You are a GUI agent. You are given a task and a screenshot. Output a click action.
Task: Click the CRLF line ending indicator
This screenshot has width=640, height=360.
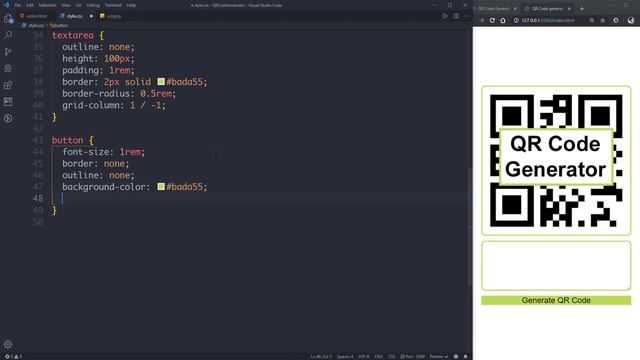378,356
